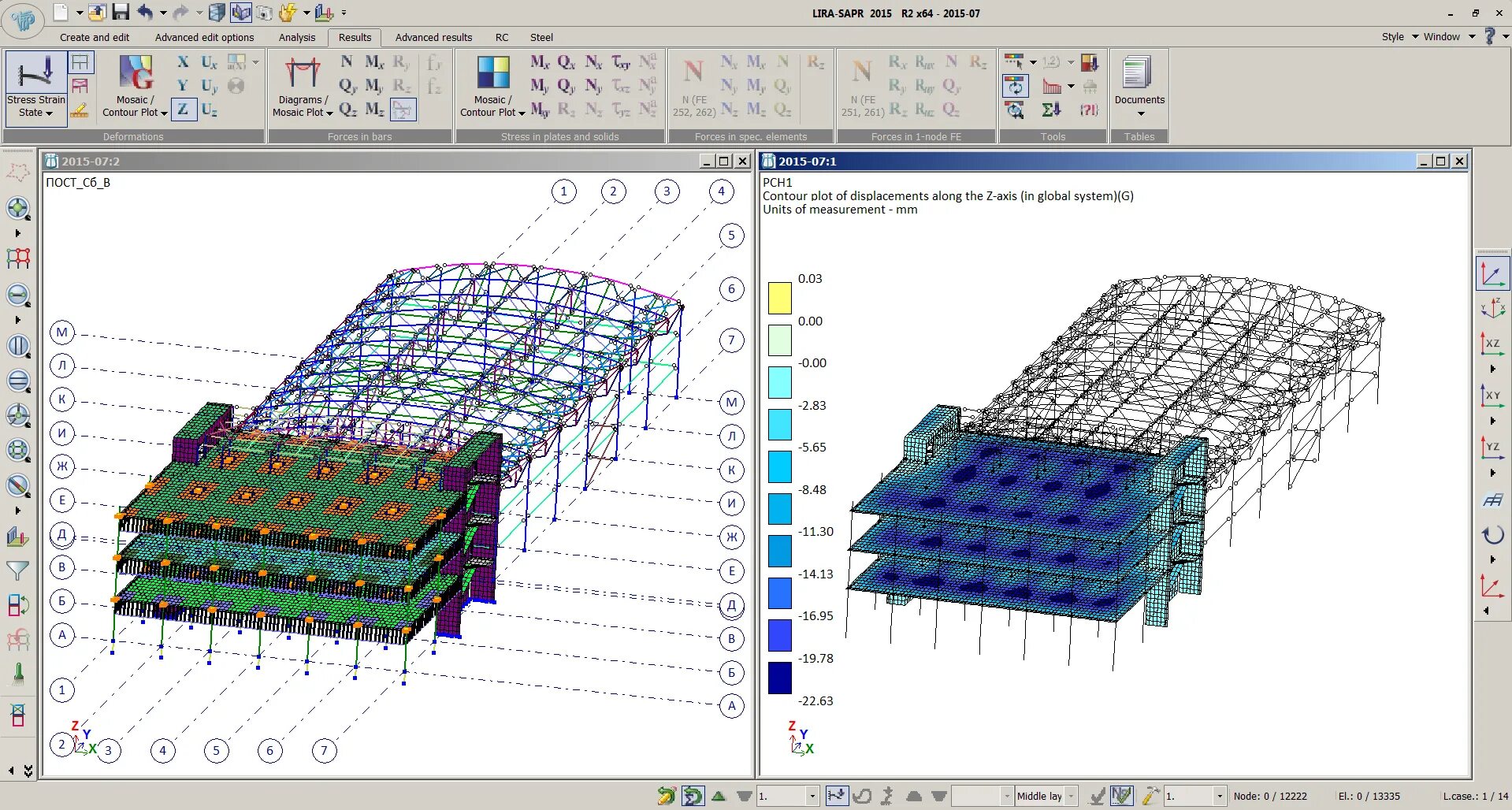Select Txy shear stress in plates

tap(621, 62)
